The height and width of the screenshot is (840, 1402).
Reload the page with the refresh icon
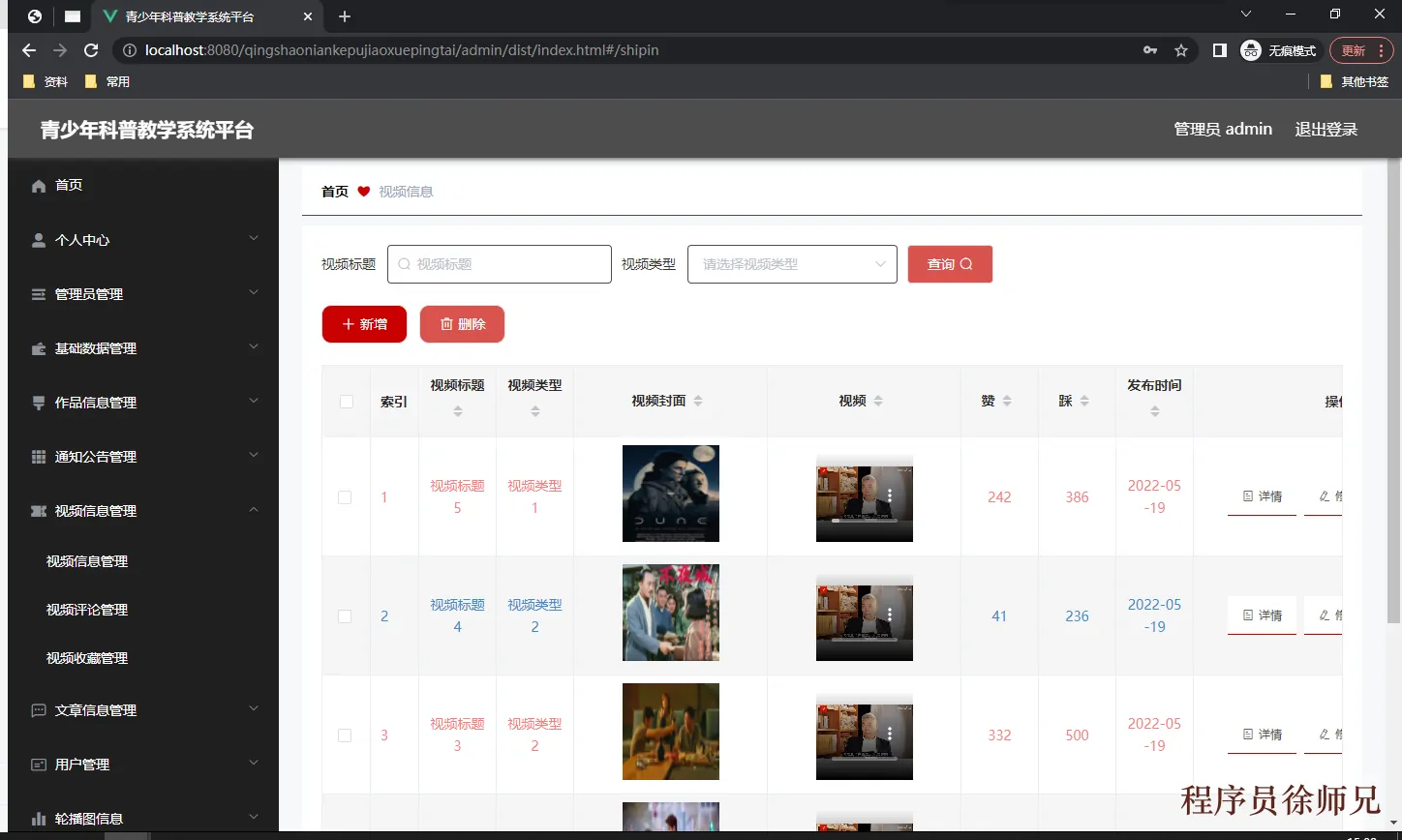click(91, 50)
